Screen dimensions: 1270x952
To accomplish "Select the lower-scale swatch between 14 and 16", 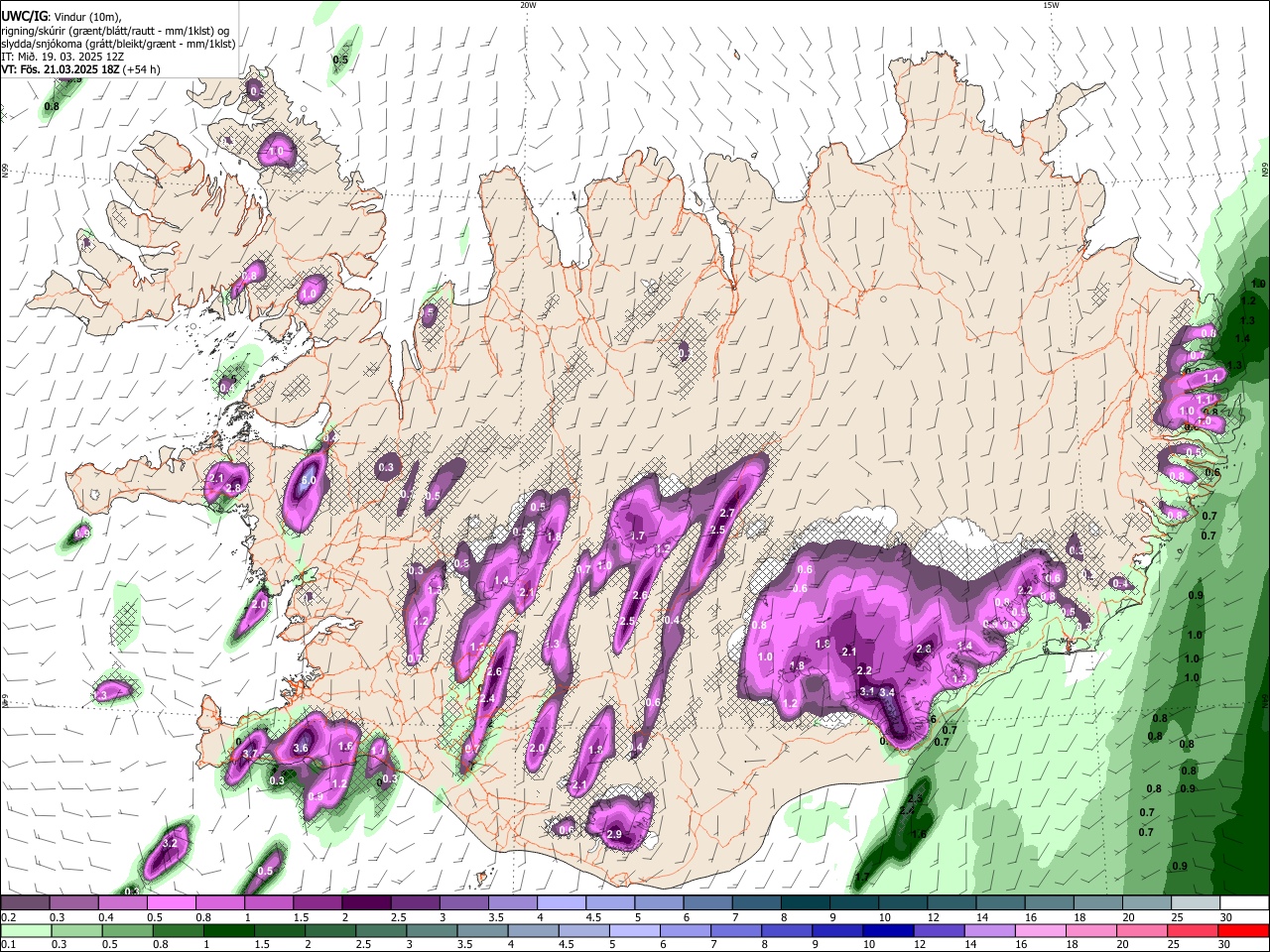I will tap(989, 931).
